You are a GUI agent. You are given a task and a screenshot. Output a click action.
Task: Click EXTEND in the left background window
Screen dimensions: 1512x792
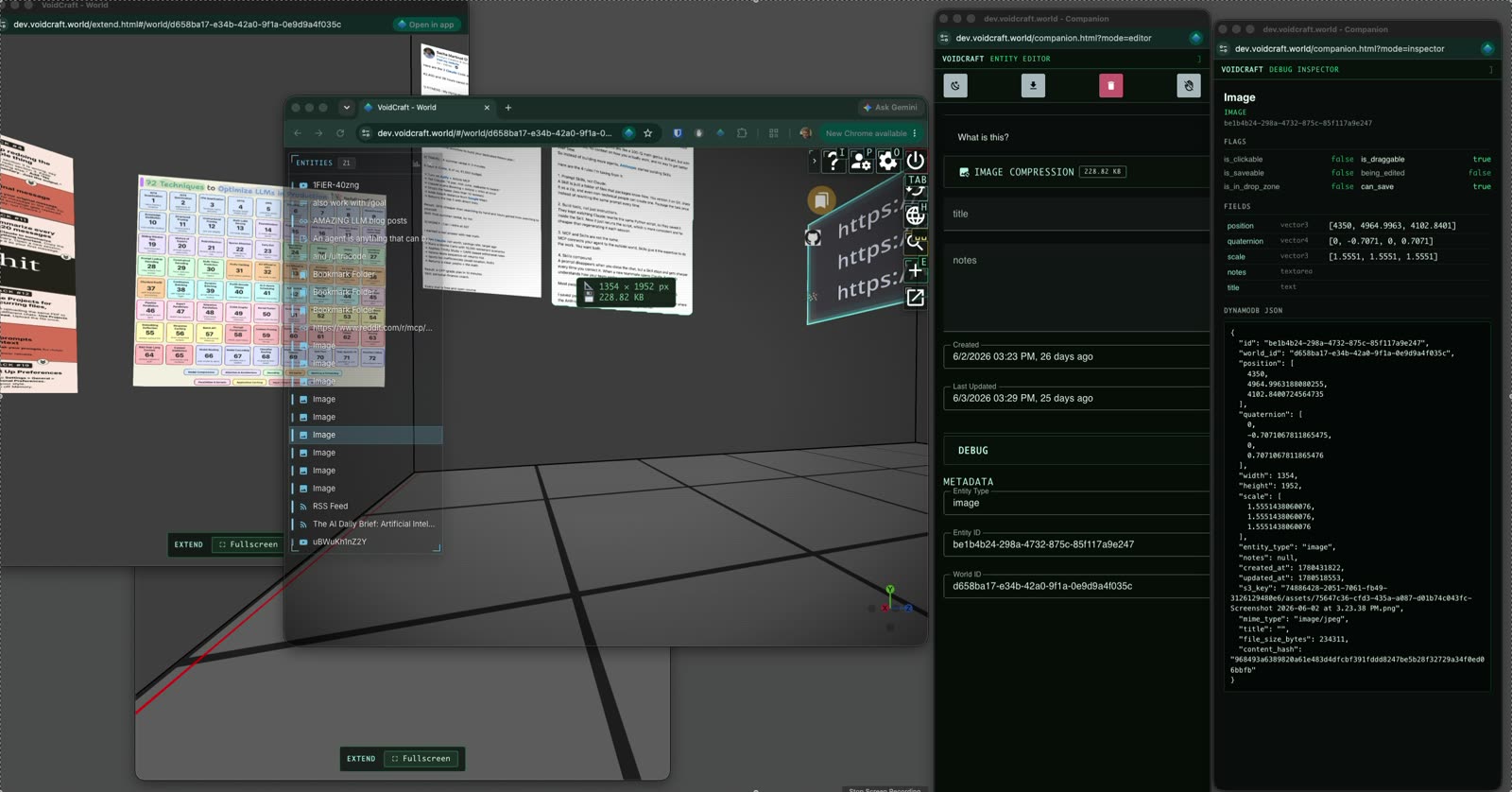point(188,544)
